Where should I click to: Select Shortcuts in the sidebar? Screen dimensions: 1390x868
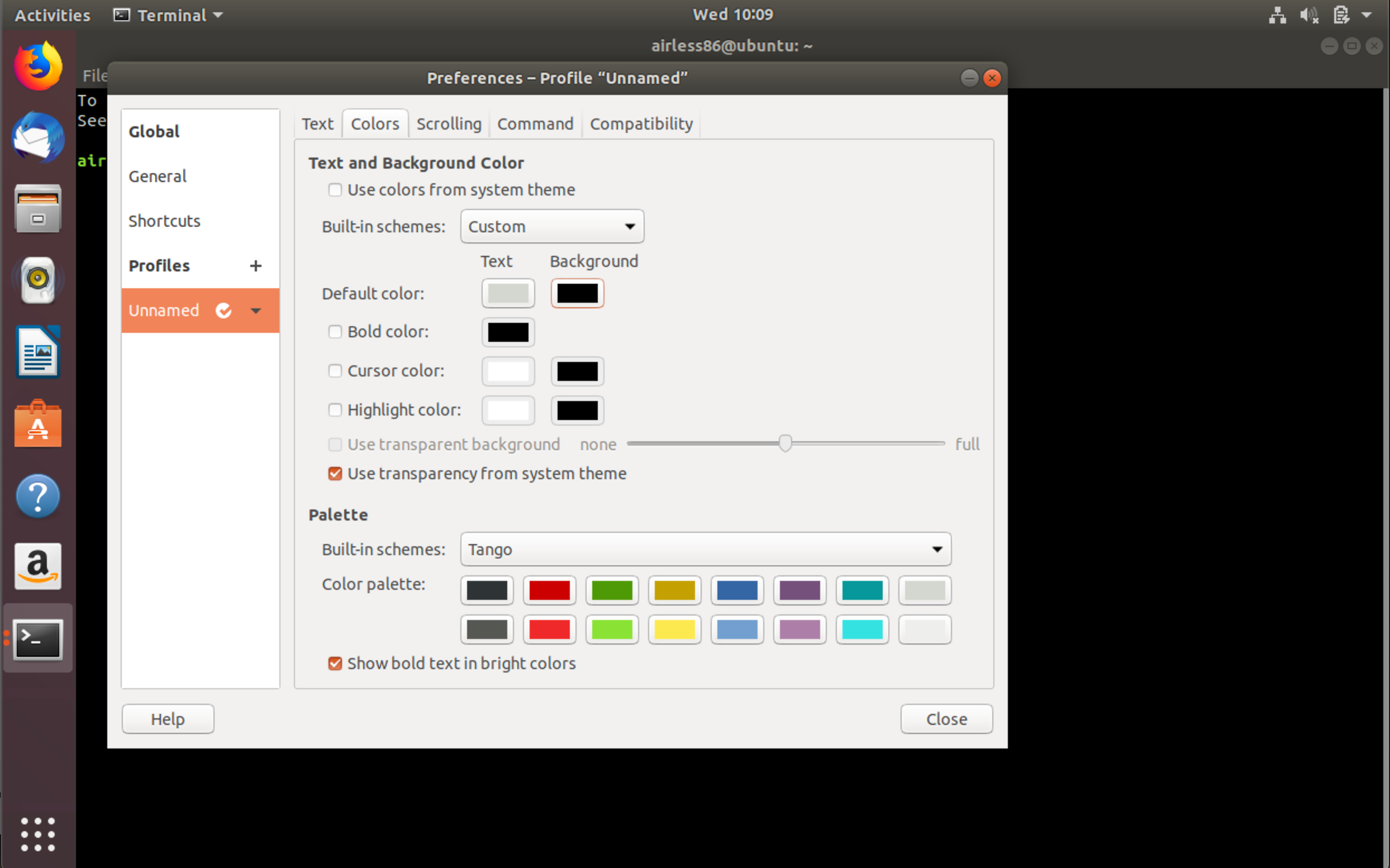pyautogui.click(x=164, y=221)
